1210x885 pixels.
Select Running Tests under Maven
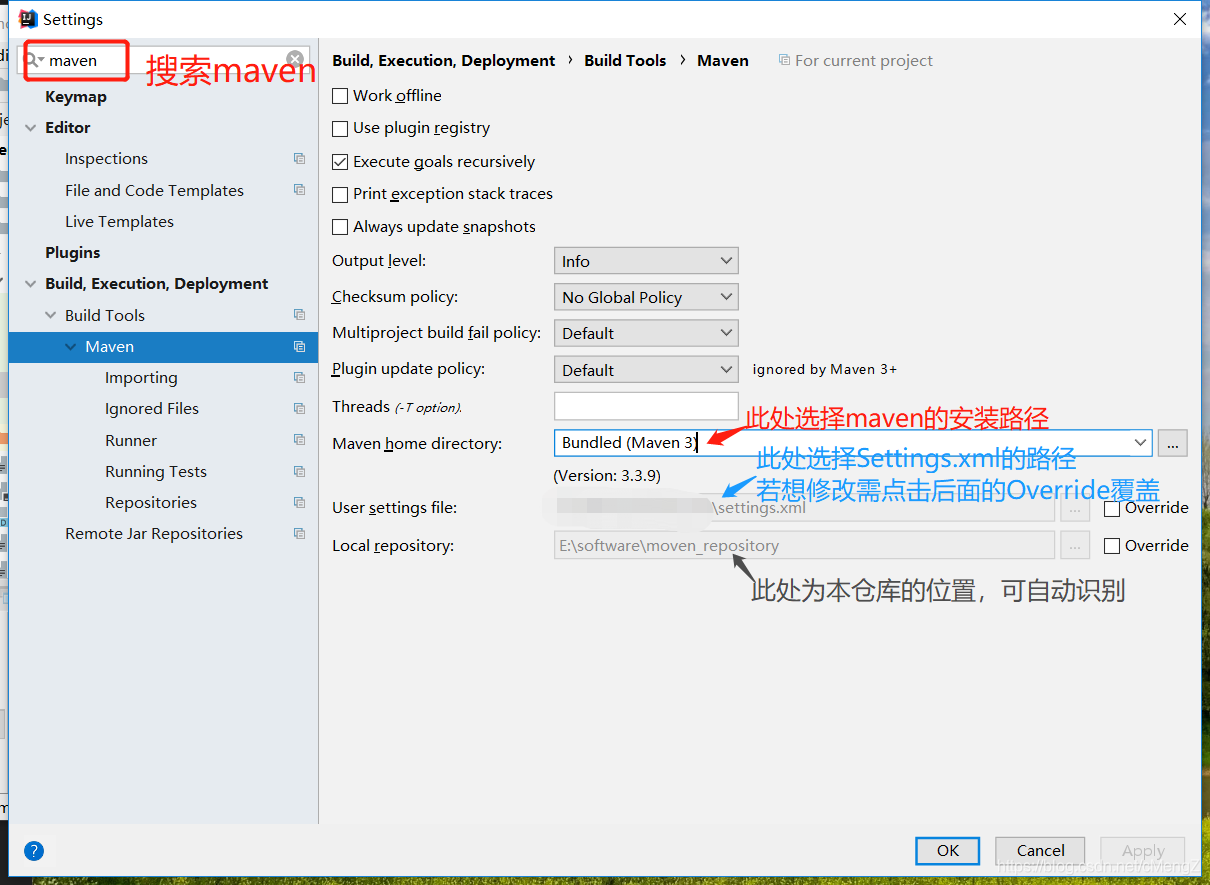coord(156,472)
